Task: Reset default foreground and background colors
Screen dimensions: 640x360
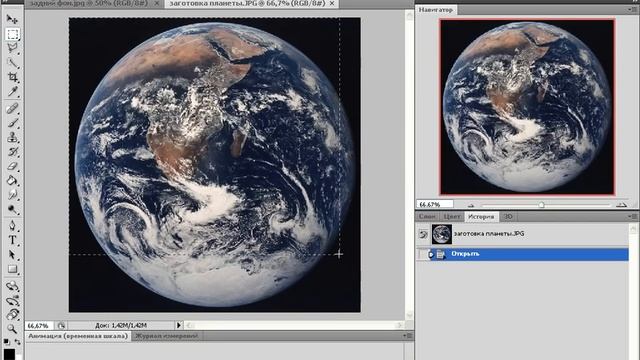Action: (x=7, y=342)
